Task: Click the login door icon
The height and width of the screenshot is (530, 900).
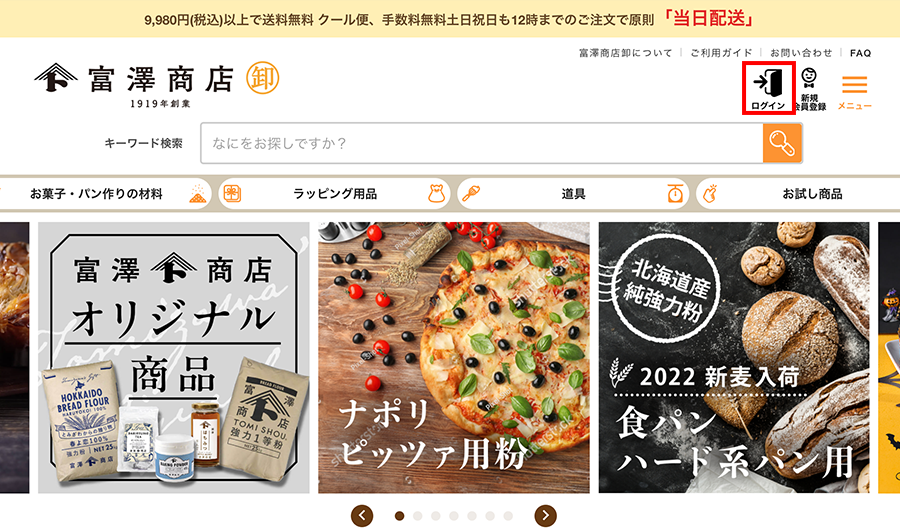Action: pos(768,83)
